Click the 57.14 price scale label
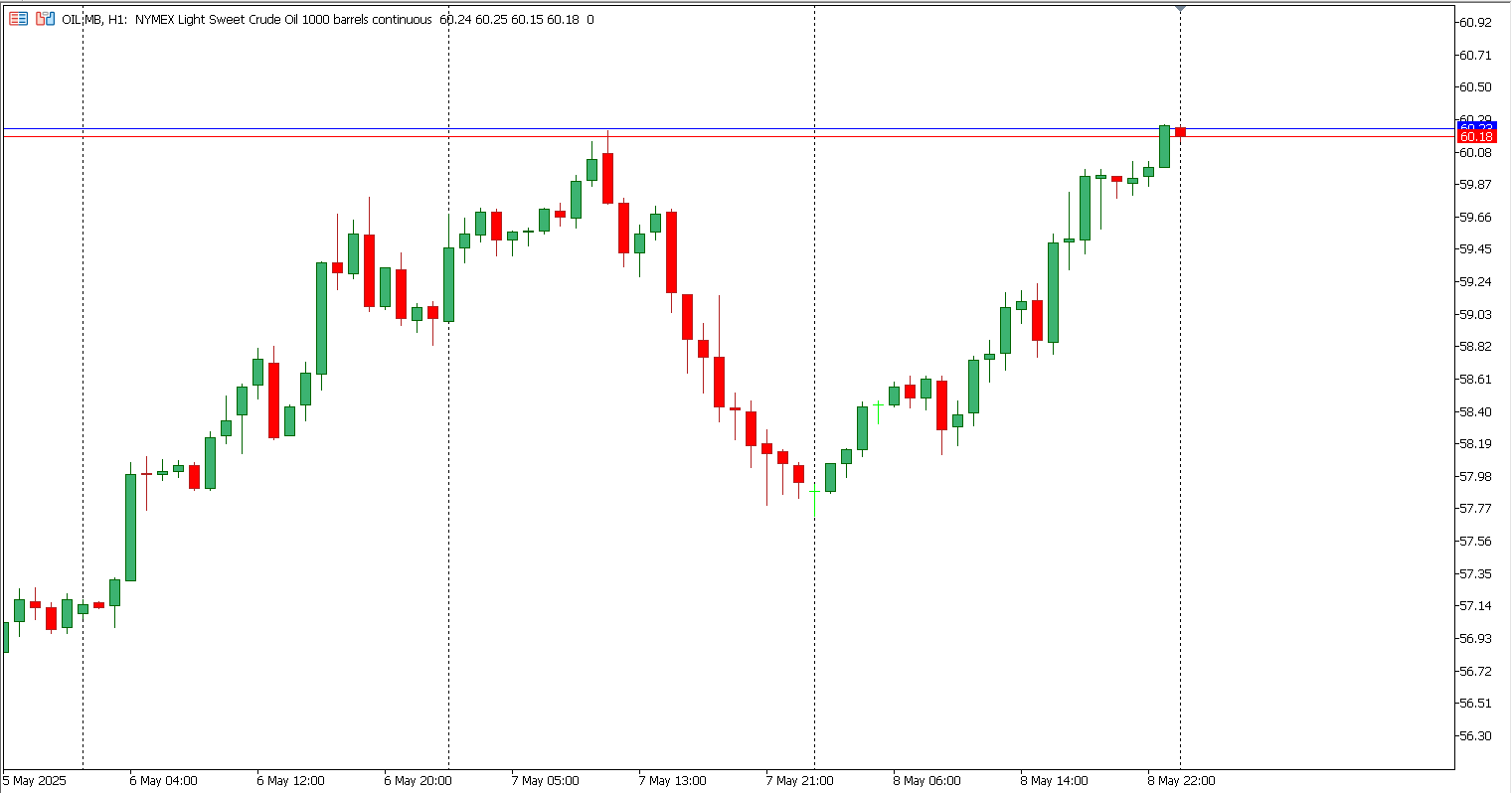 (x=1475, y=606)
